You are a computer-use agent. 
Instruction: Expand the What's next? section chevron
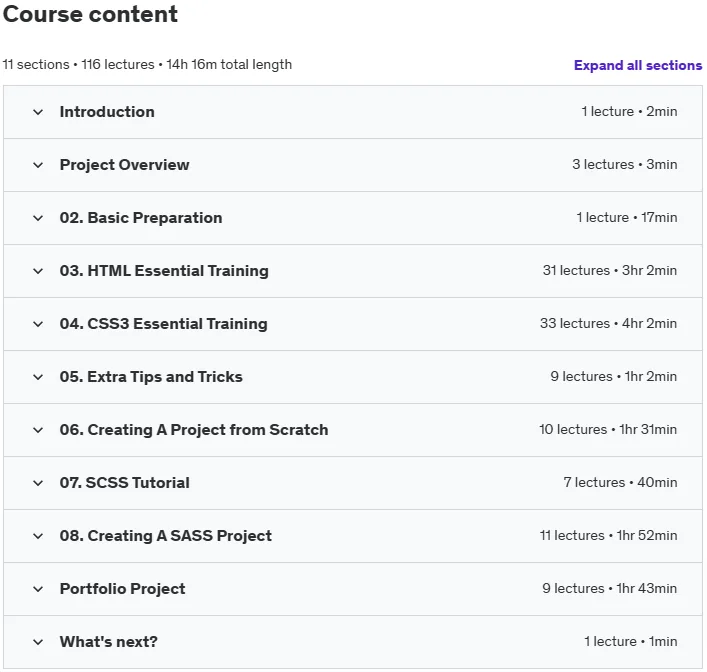(x=38, y=642)
